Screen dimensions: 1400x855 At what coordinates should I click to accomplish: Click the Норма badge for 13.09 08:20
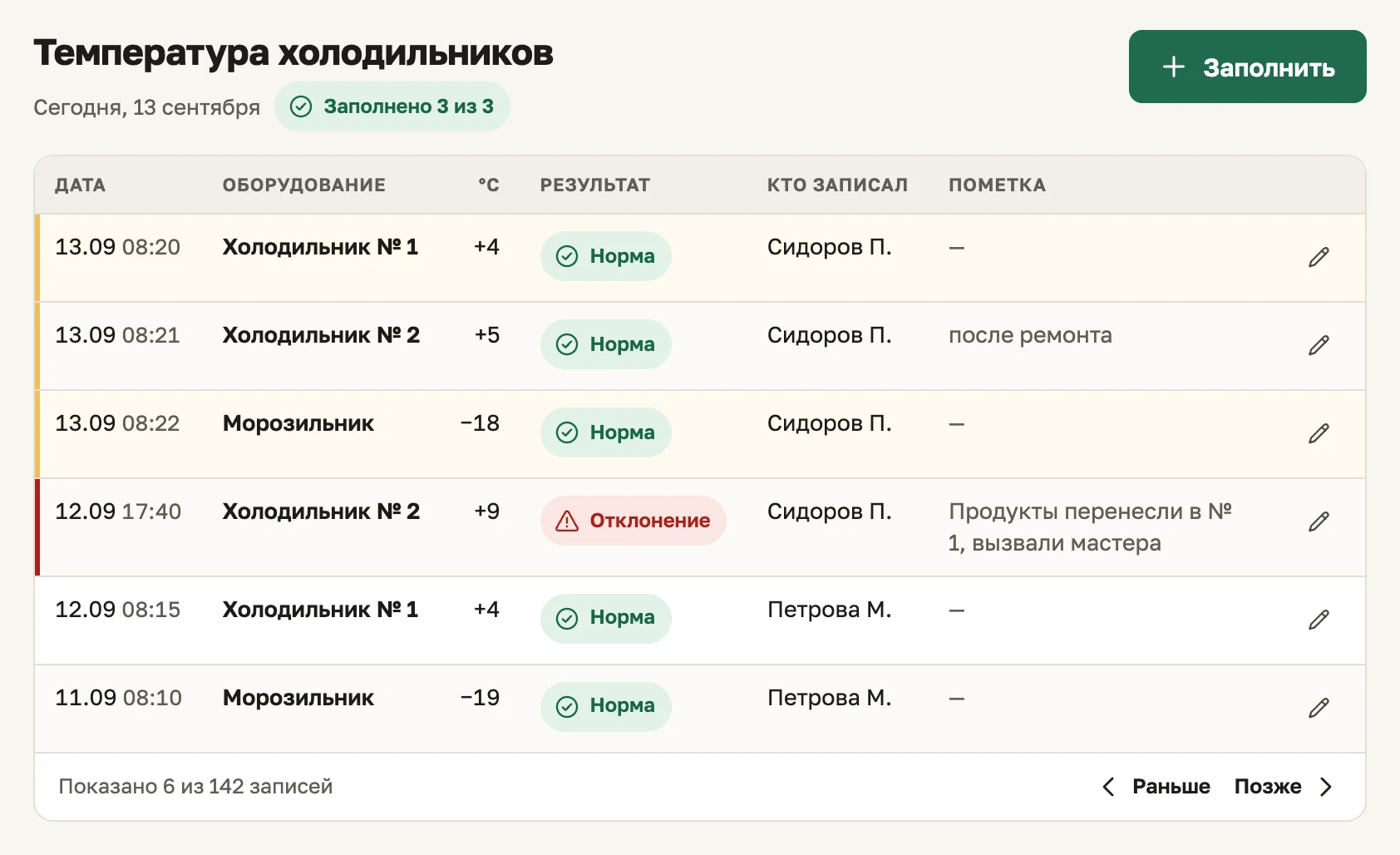(605, 256)
